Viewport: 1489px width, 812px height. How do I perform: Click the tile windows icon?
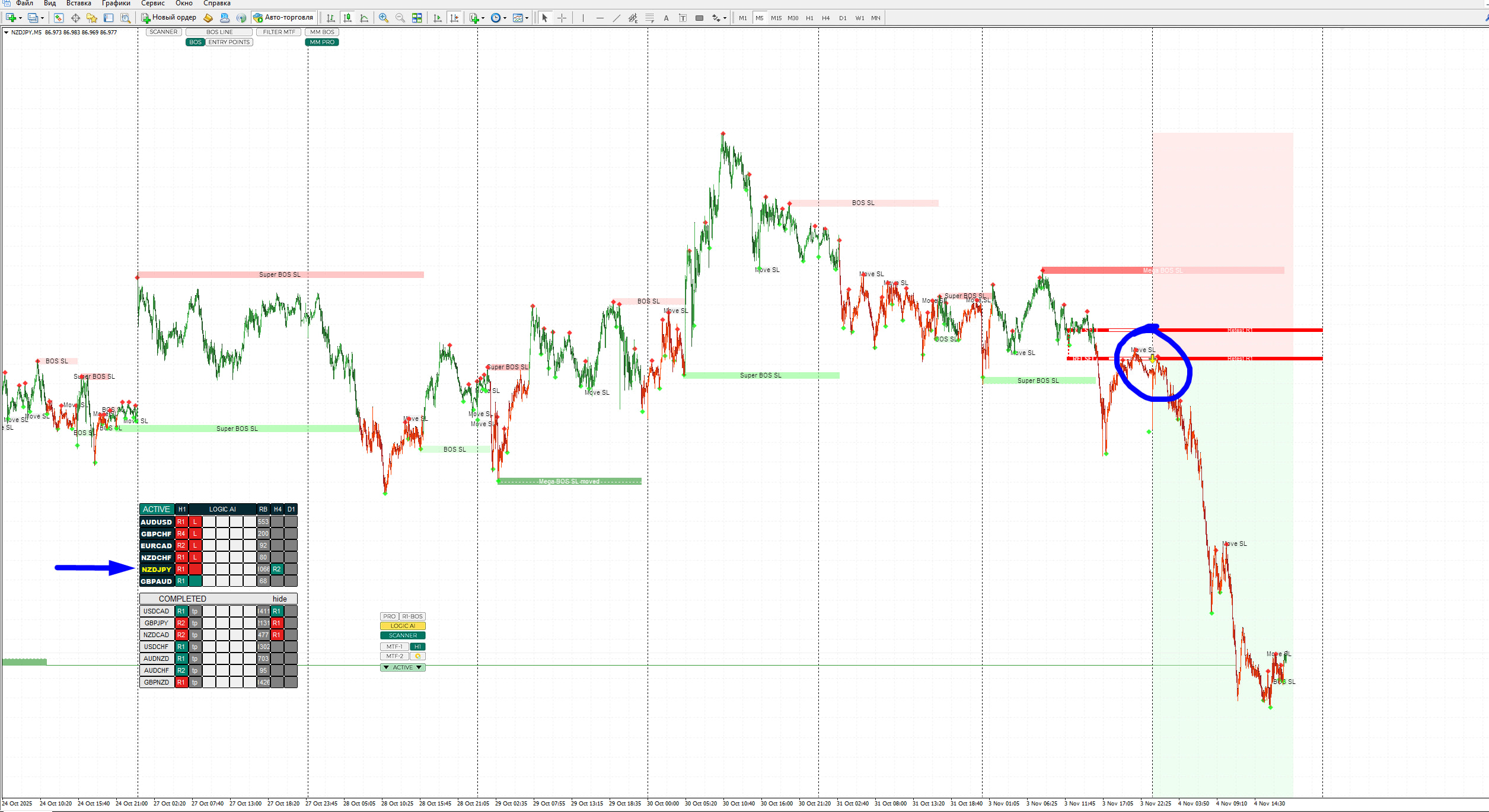pyautogui.click(x=417, y=18)
